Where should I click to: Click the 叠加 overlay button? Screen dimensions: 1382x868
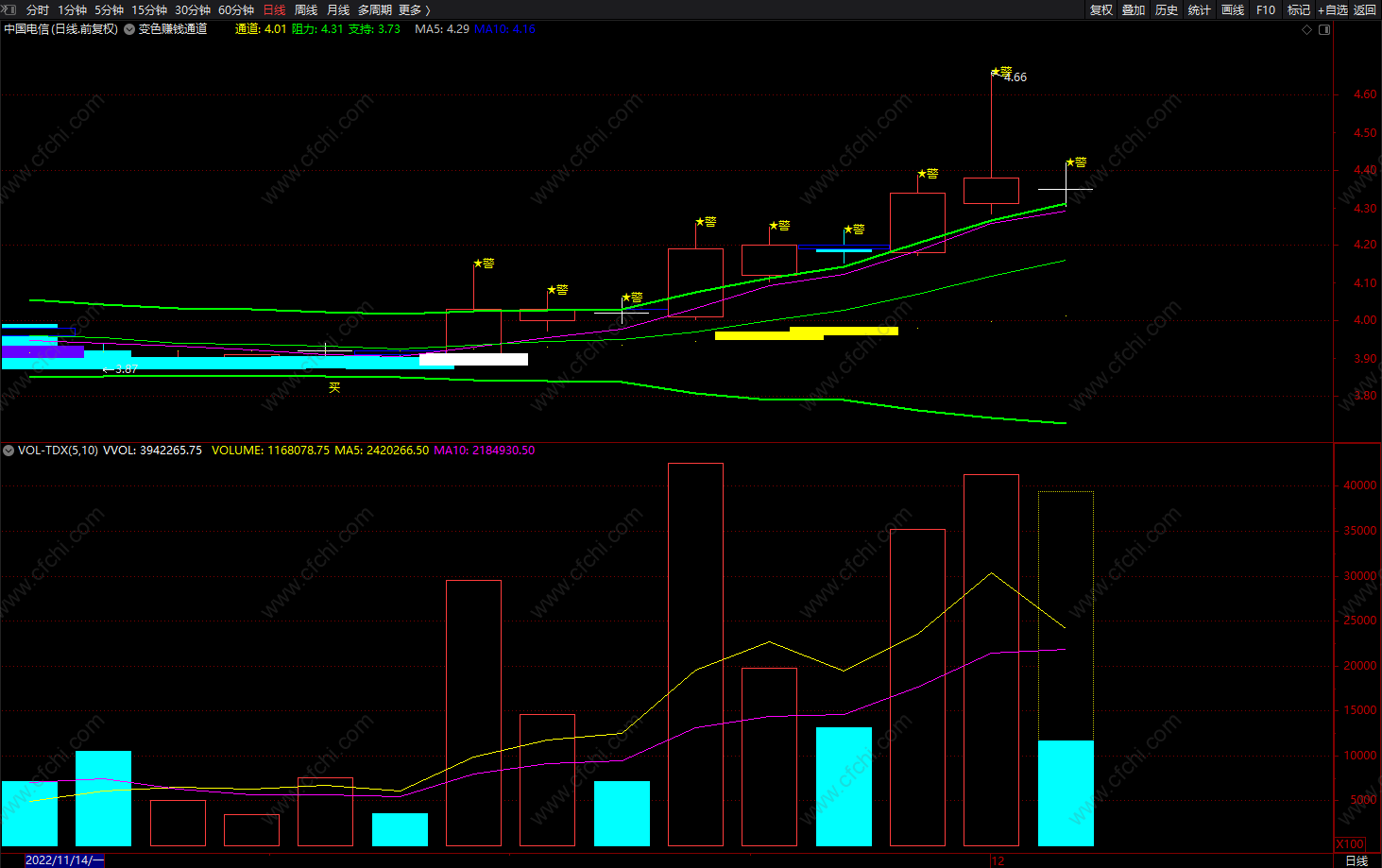(x=1134, y=9)
